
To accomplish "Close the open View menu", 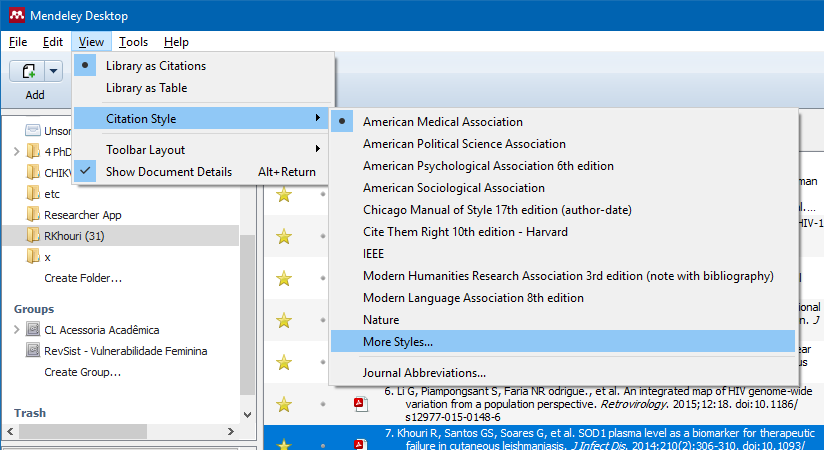I will click(x=91, y=42).
